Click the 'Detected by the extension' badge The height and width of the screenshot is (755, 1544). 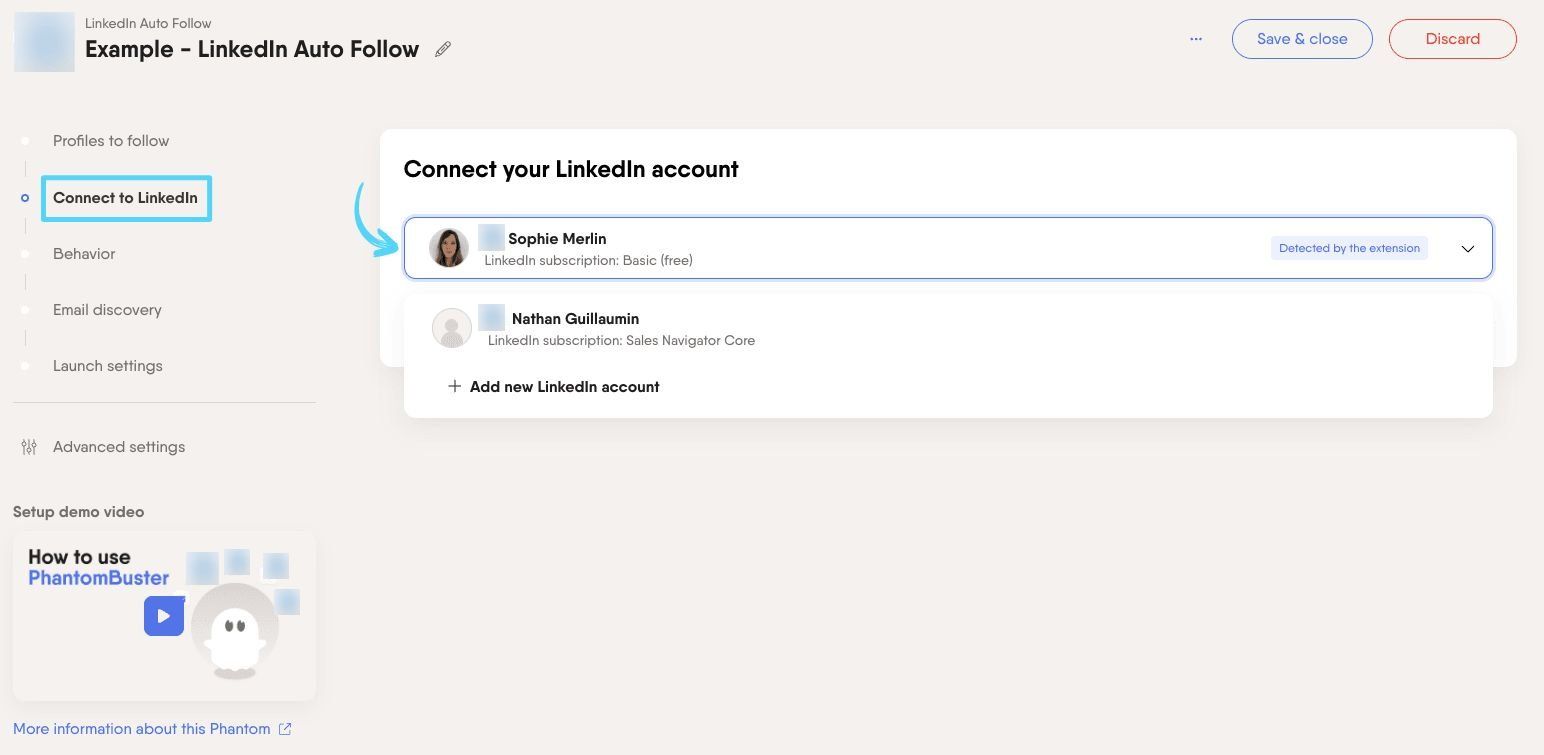1349,248
